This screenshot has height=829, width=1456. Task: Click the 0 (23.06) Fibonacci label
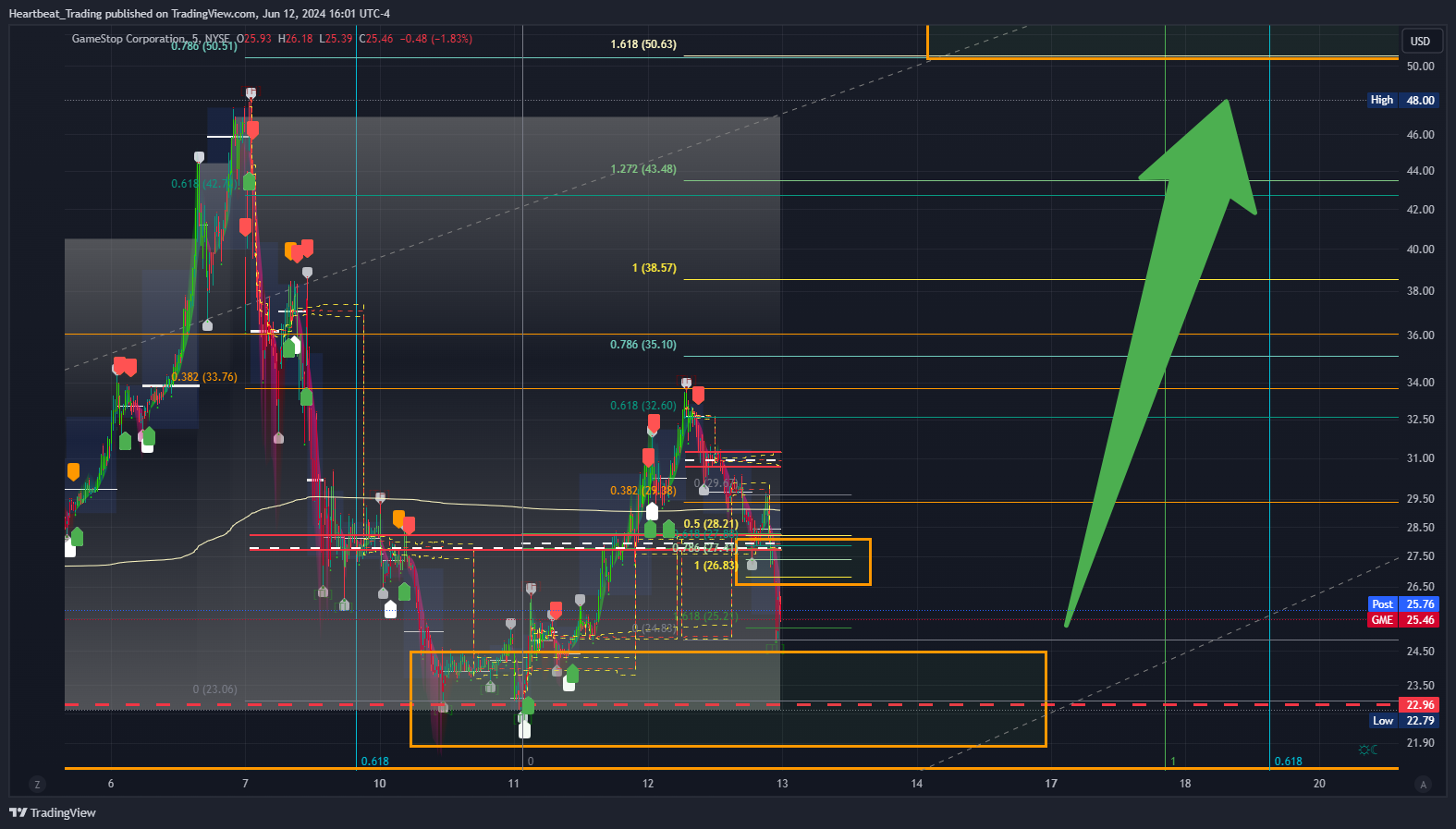tap(215, 689)
